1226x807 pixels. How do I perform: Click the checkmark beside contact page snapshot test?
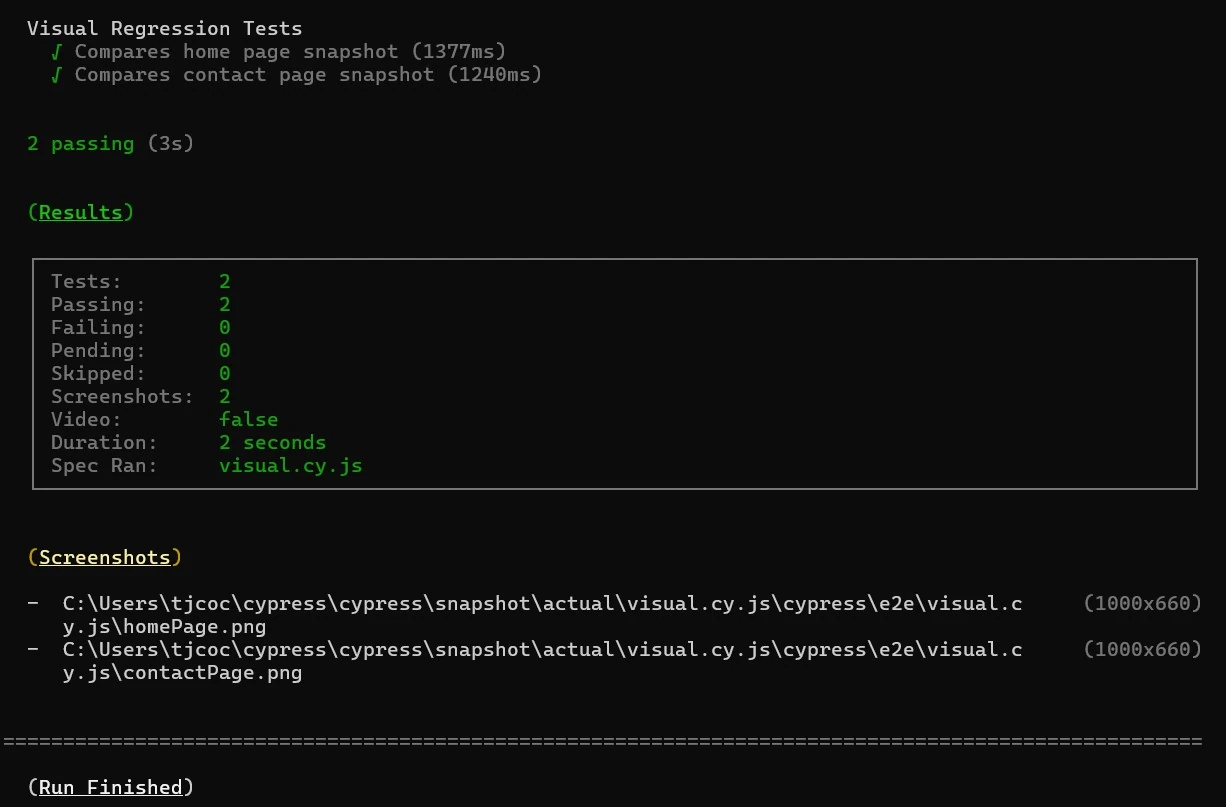click(57, 74)
